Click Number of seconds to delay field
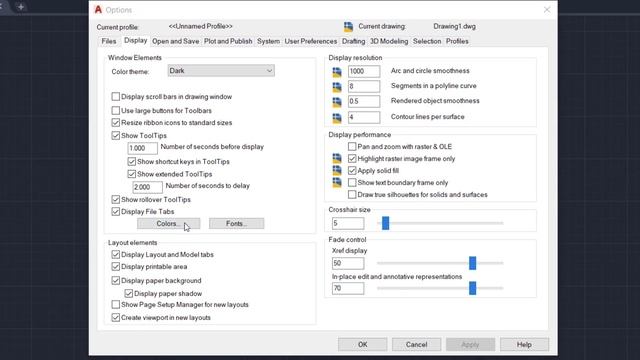 click(x=147, y=187)
